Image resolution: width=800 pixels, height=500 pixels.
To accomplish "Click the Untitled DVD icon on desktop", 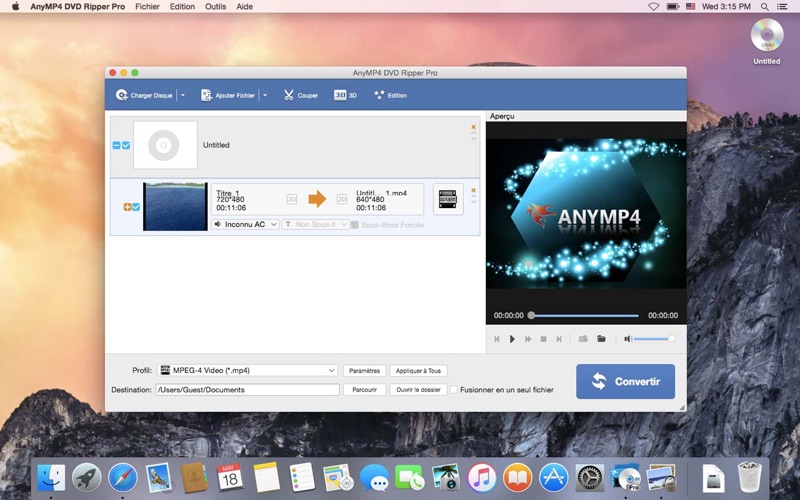I will click(766, 36).
